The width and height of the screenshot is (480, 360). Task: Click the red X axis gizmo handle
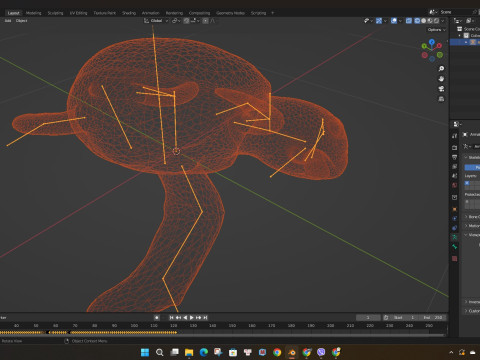pyautogui.click(x=439, y=46)
